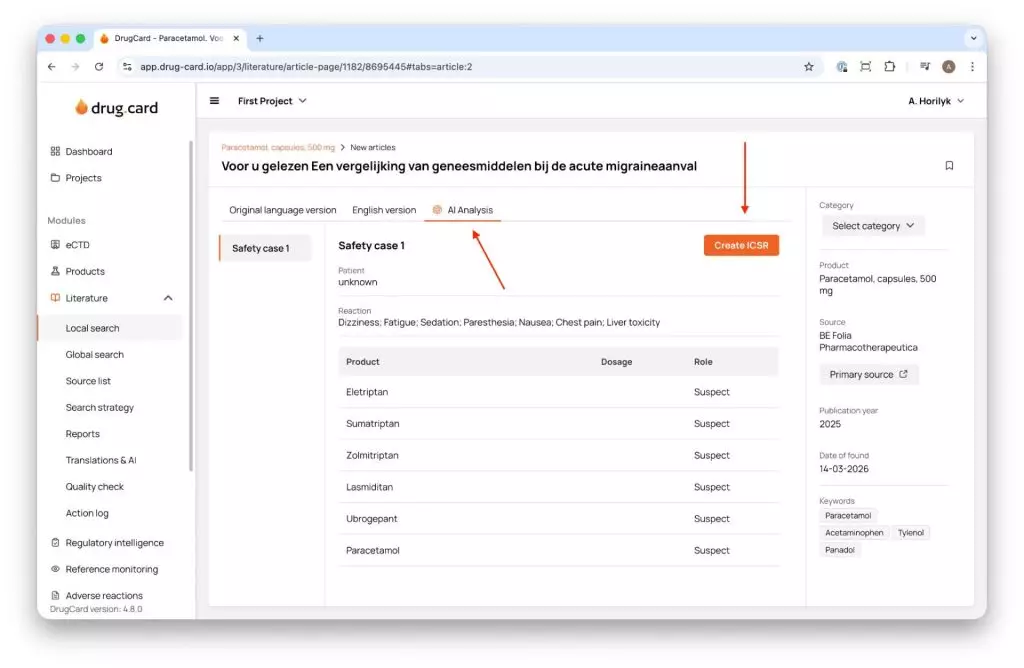The image size is (1024, 668).
Task: Click the New articles breadcrumb
Action: [x=373, y=148]
